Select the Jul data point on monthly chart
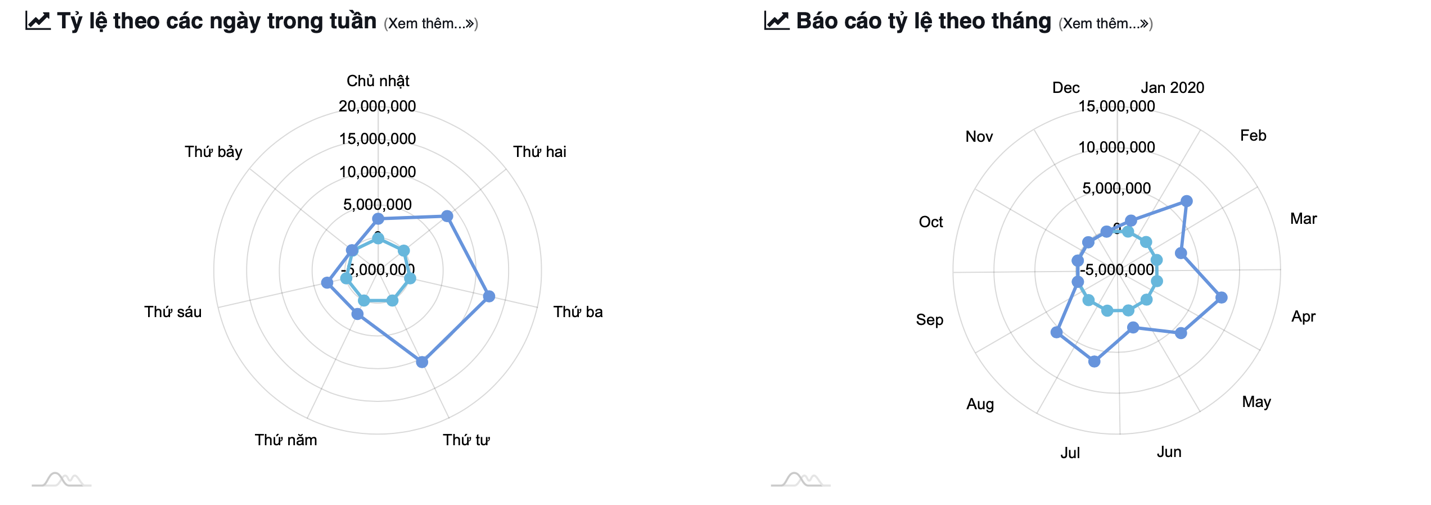 coord(1094,361)
